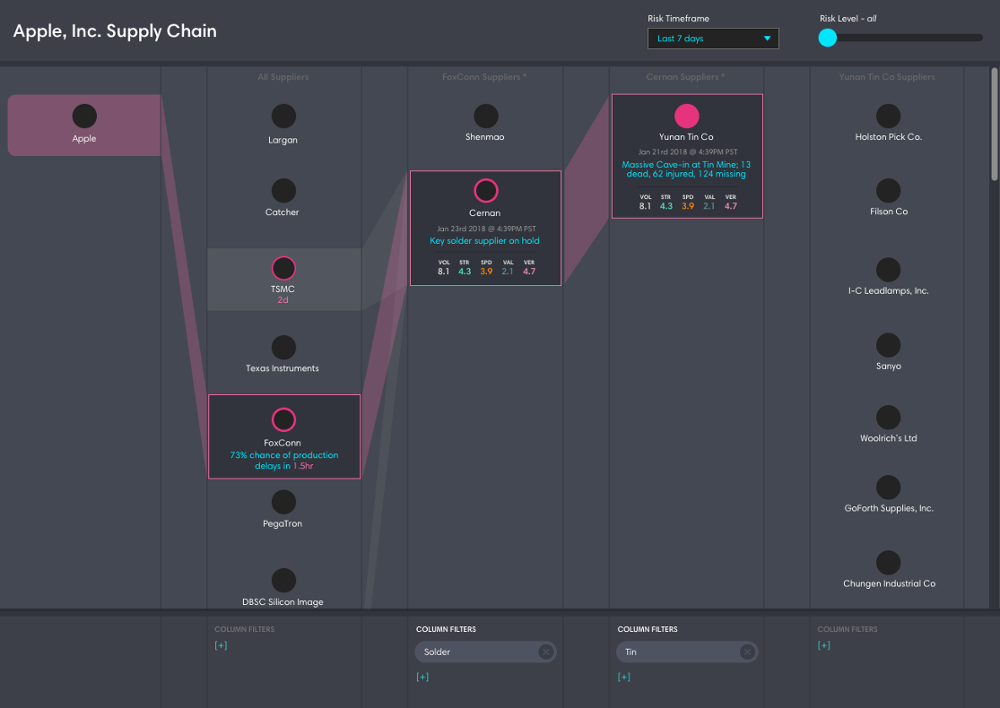This screenshot has height=708, width=1000.
Task: Click the TSMC 2d risk label
Action: (283, 300)
